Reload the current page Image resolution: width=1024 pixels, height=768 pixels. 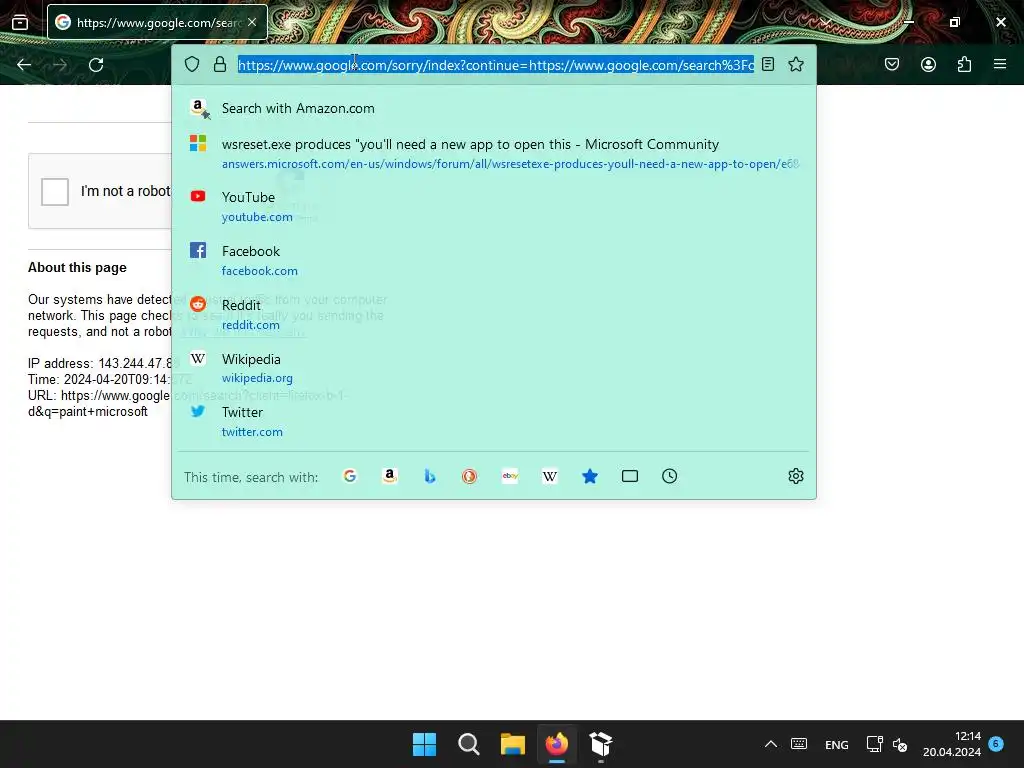coord(96,65)
